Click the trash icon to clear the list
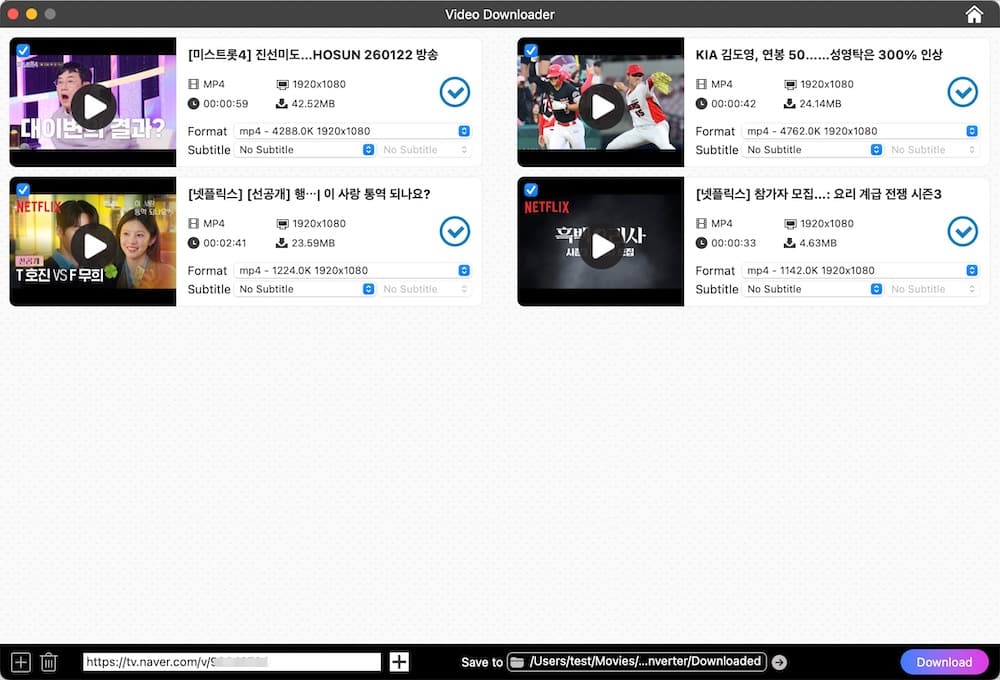Image resolution: width=1000 pixels, height=680 pixels. coord(49,661)
